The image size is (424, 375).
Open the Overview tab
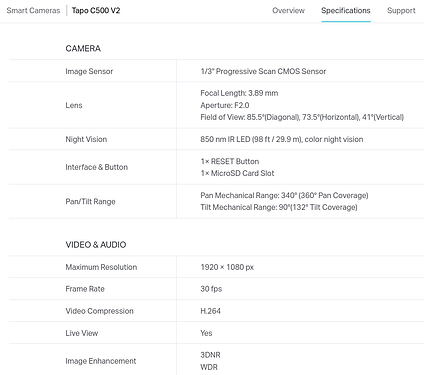pyautogui.click(x=288, y=11)
